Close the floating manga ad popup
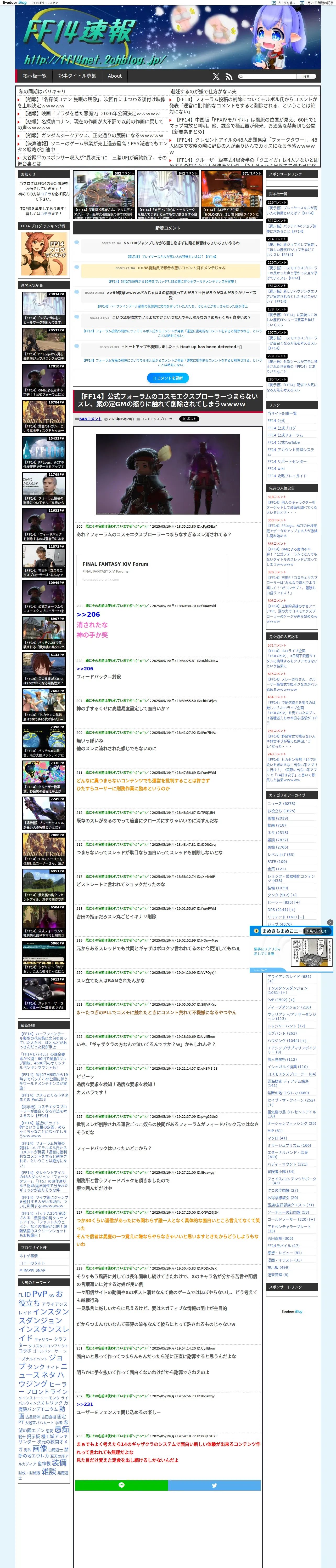Image resolution: width=336 pixels, height=1568 pixels. coord(330,922)
